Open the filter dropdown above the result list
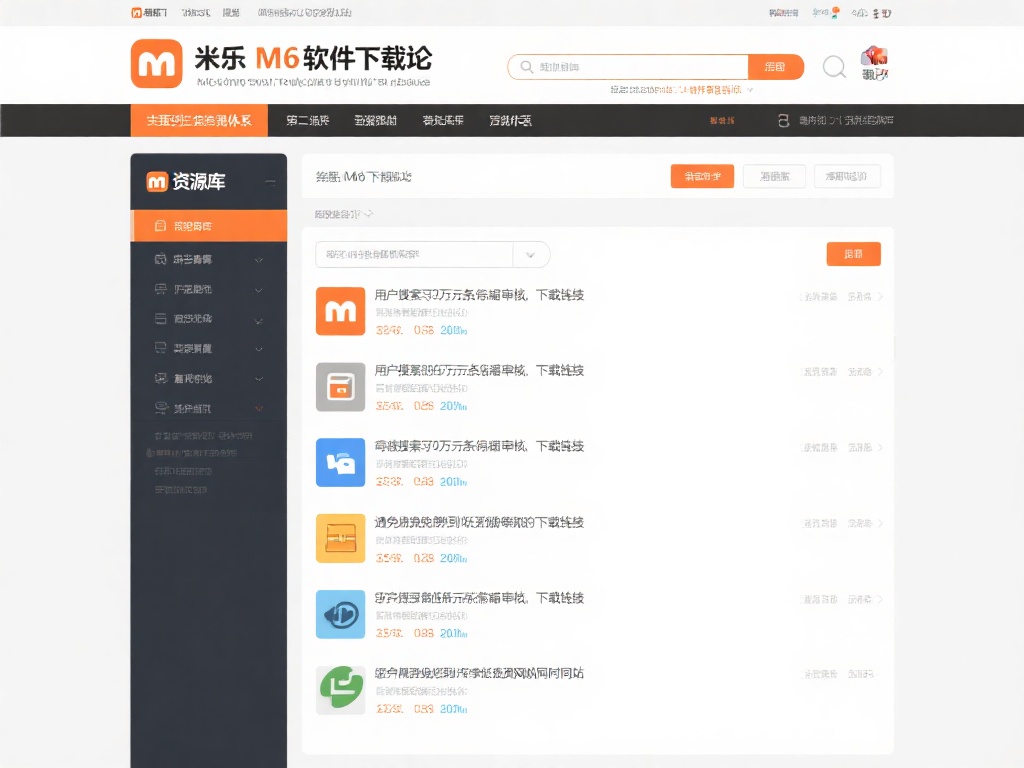1024x768 pixels. coord(430,254)
